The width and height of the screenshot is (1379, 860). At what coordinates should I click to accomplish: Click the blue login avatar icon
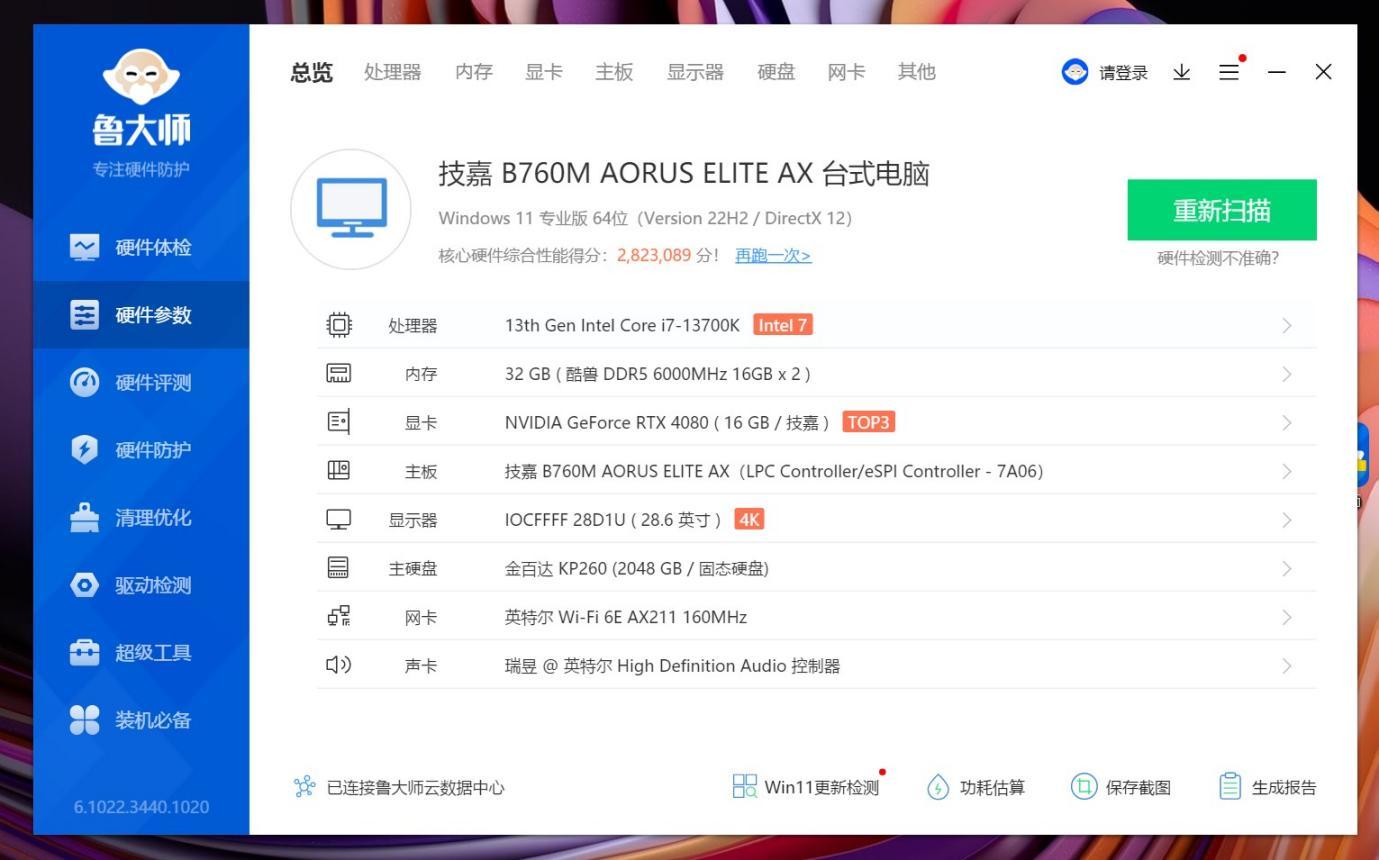pos(1075,72)
